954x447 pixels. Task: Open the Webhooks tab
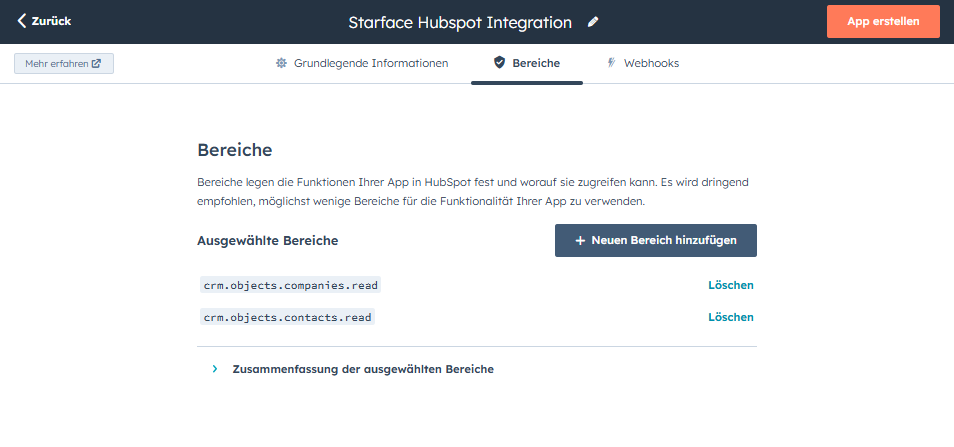pyautogui.click(x=651, y=63)
